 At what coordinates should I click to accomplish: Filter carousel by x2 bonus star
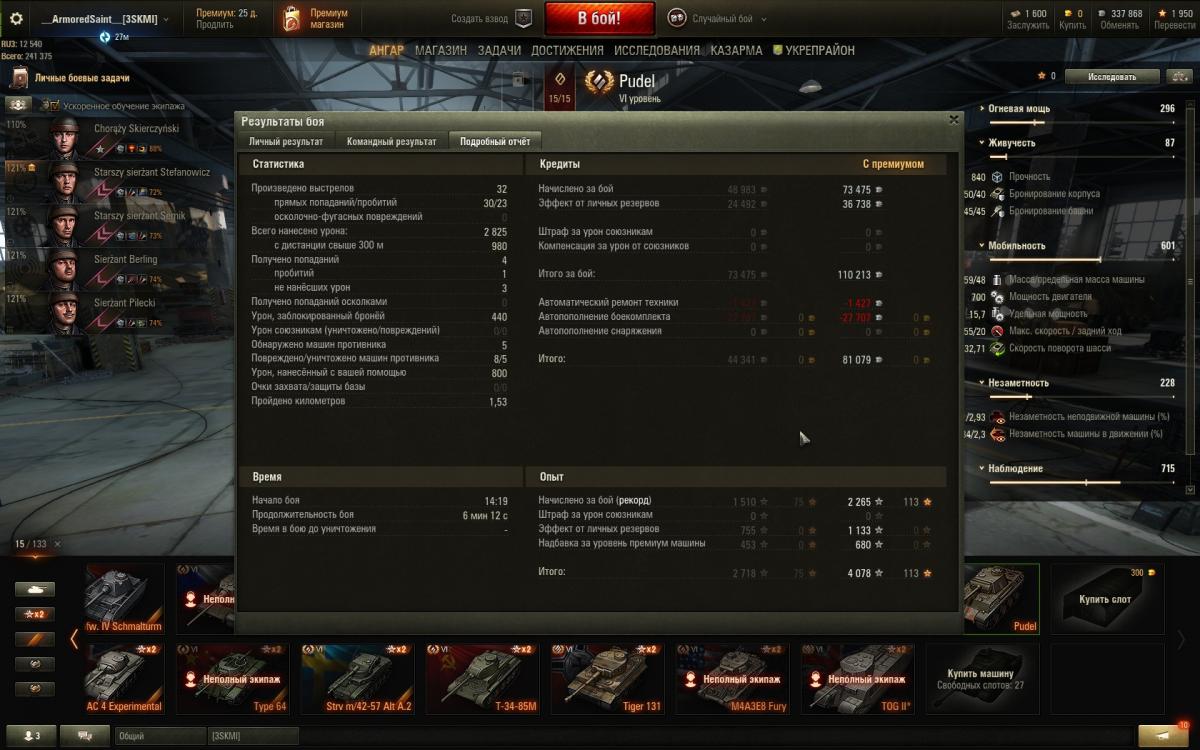pyautogui.click(x=34, y=614)
